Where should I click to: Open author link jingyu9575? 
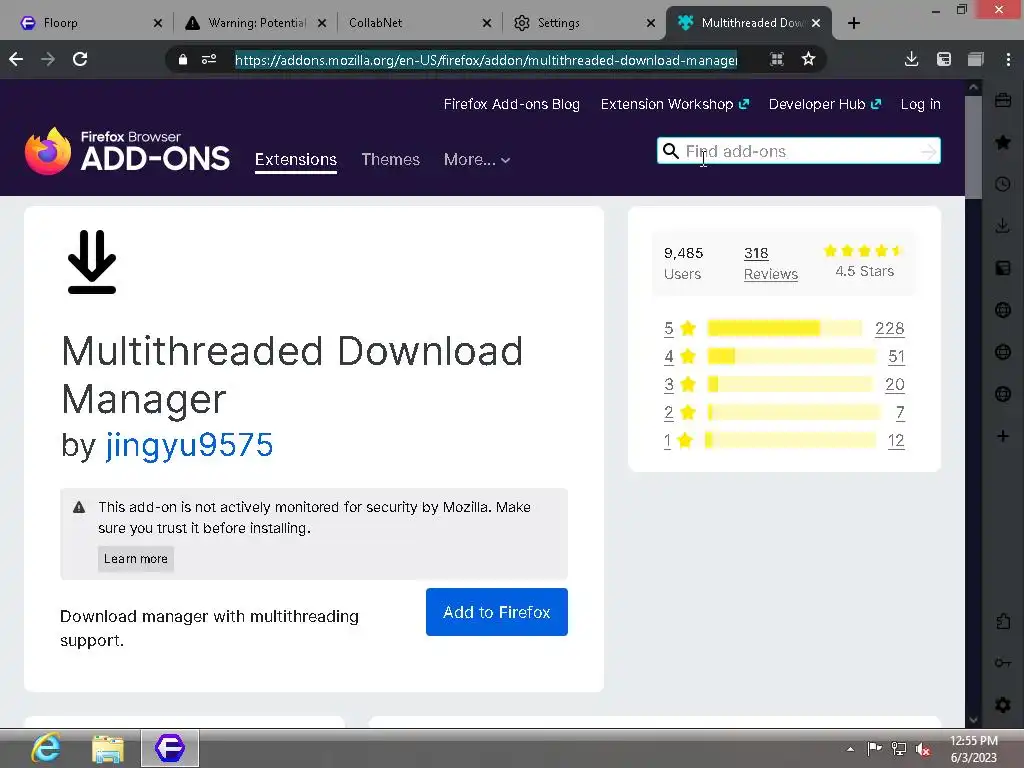coord(189,445)
